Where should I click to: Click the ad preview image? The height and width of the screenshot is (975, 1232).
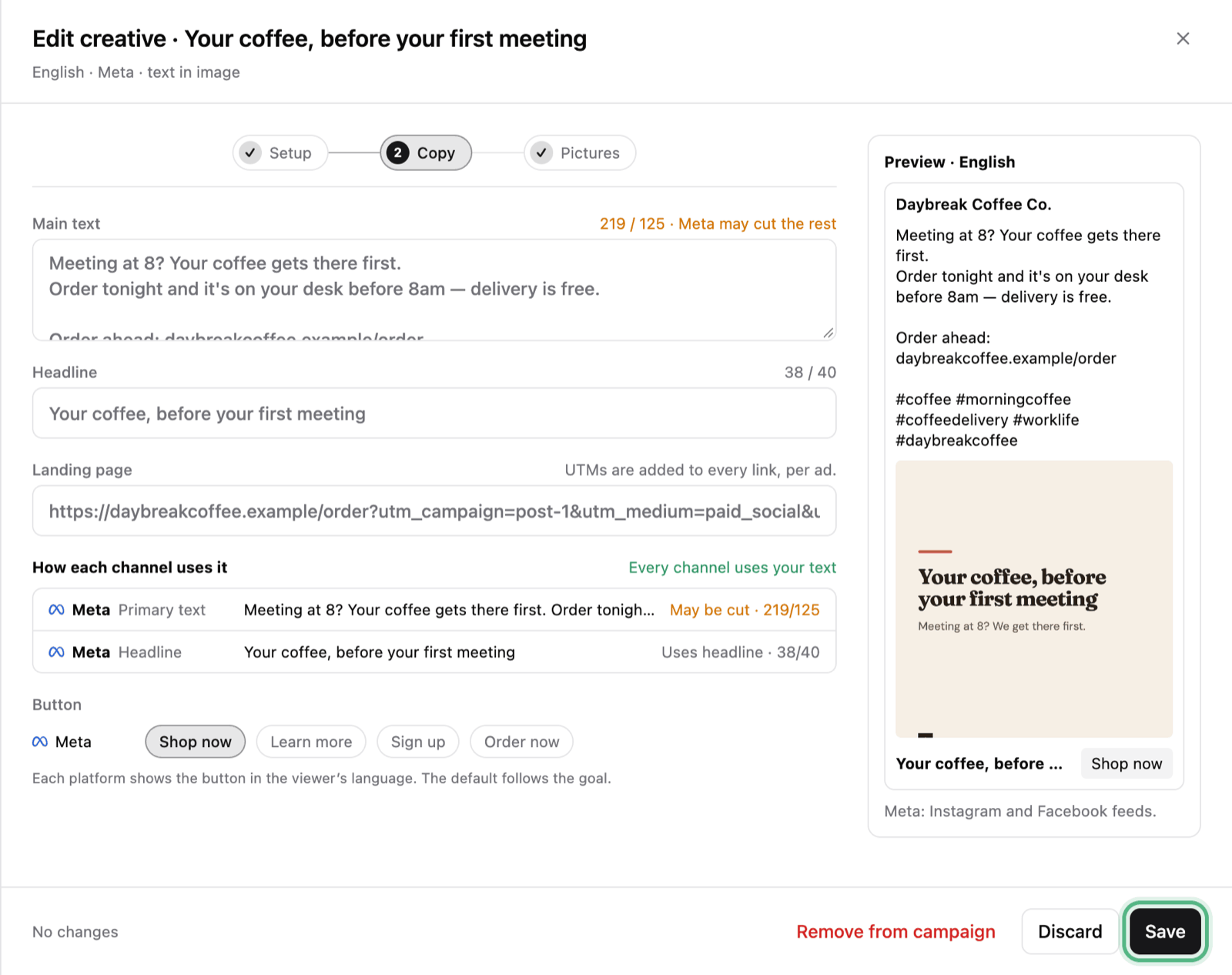tap(1034, 599)
